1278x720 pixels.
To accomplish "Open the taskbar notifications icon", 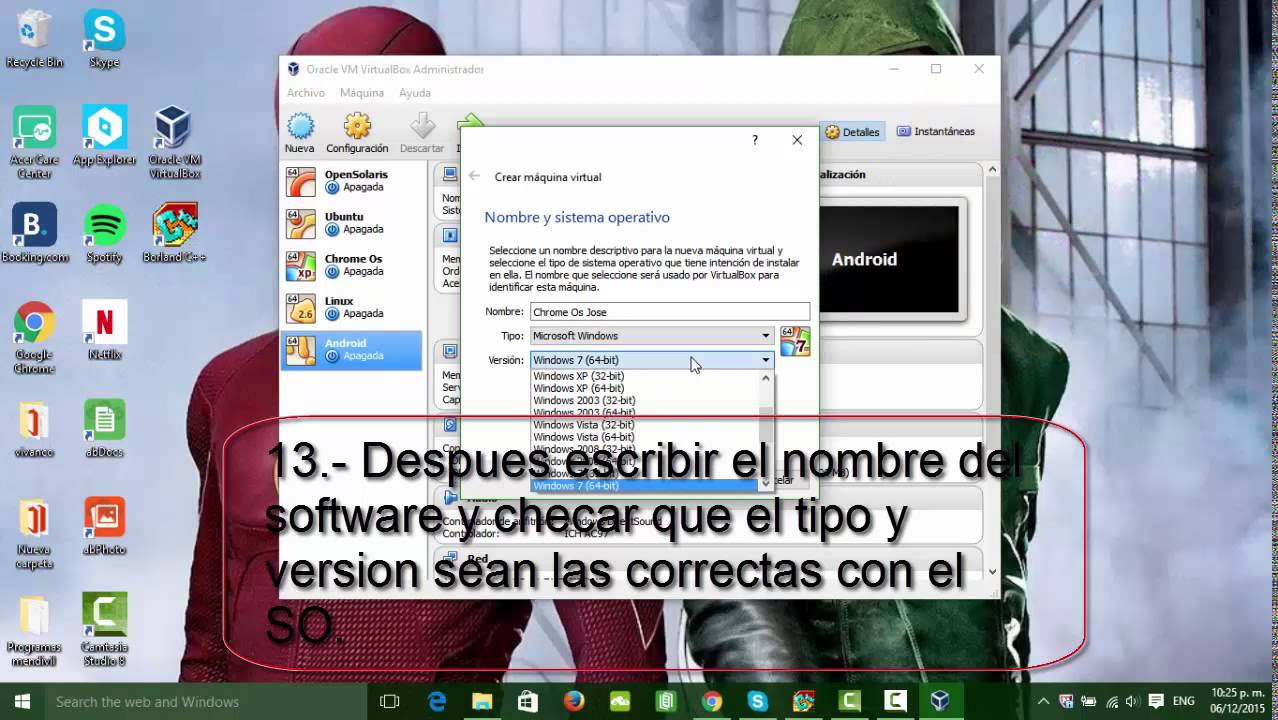I will (1155, 702).
